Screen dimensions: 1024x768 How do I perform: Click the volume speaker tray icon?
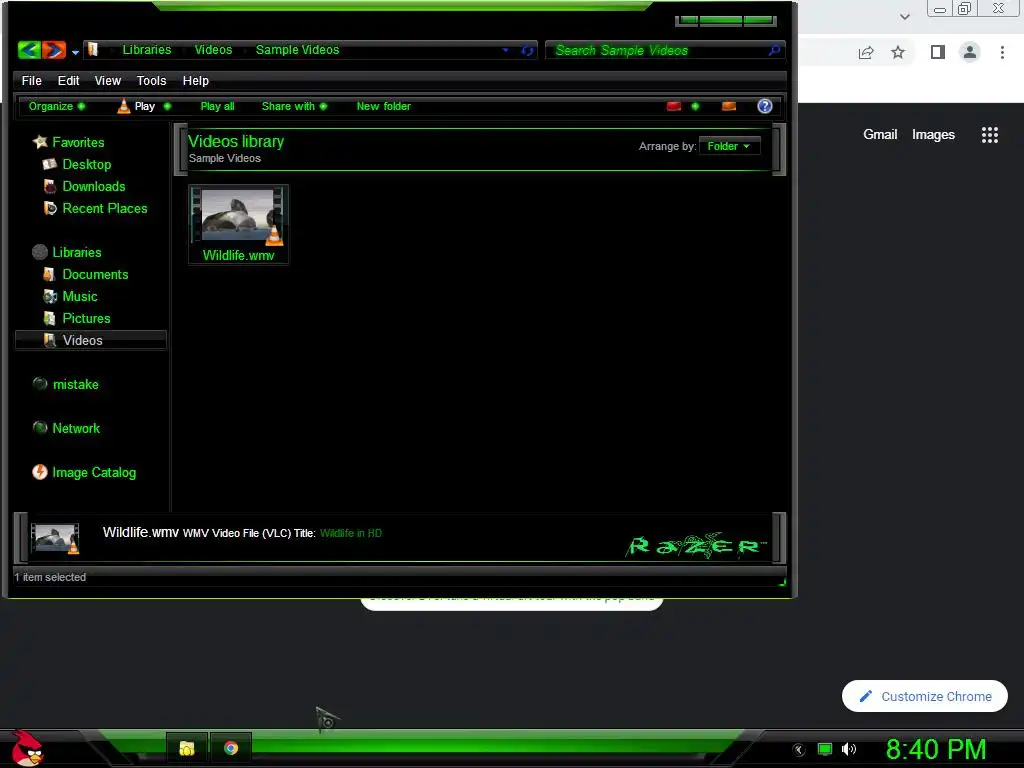coord(849,749)
